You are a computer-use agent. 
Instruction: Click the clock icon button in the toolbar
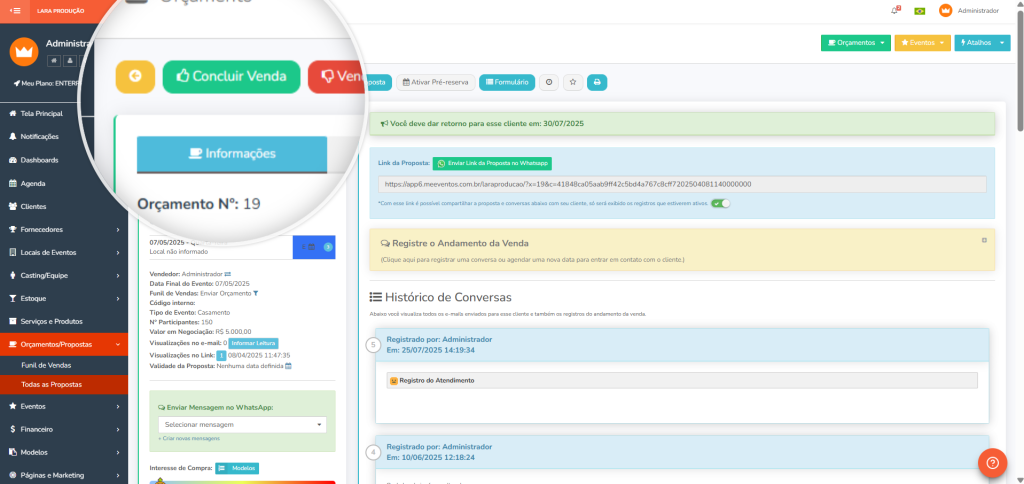click(549, 82)
